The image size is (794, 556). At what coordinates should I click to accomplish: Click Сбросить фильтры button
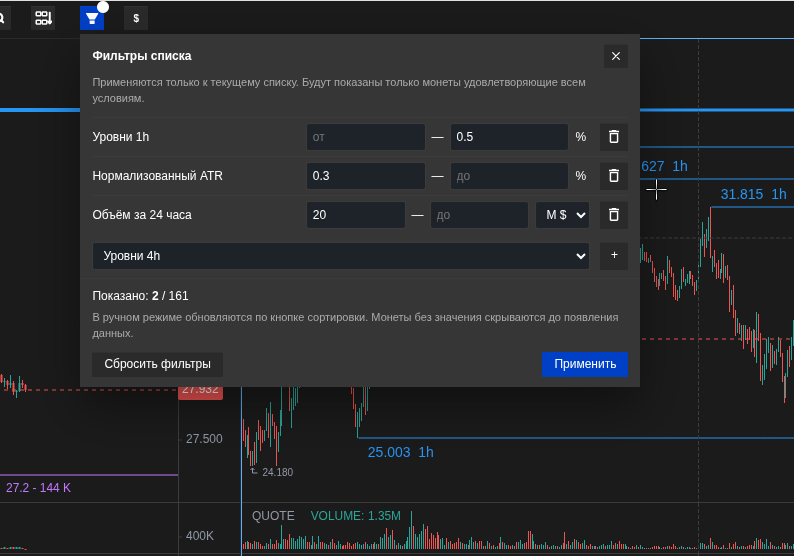pyautogui.click(x=157, y=364)
